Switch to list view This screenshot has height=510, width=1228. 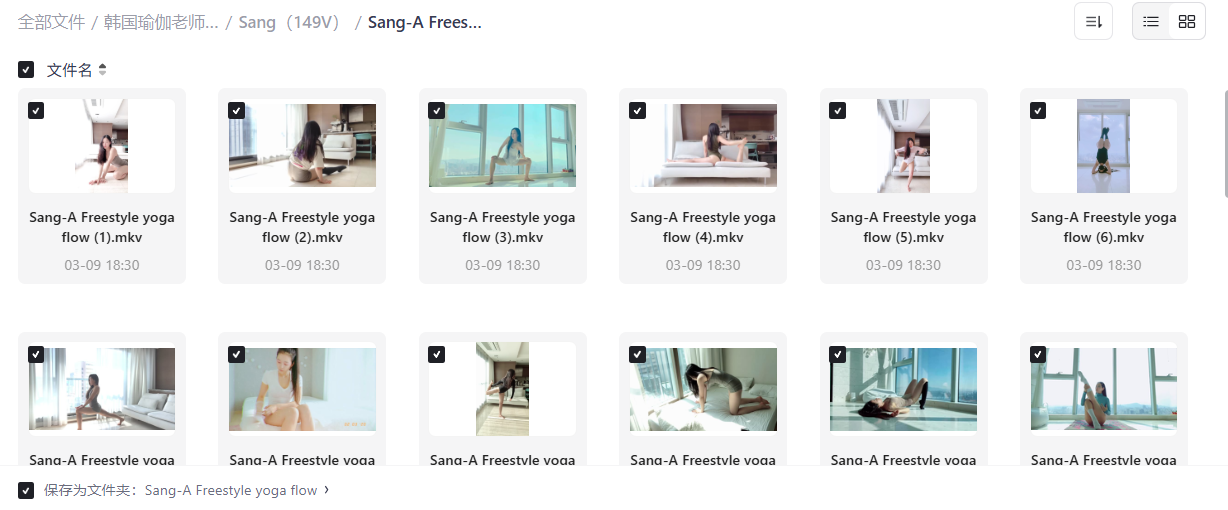[x=1151, y=21]
